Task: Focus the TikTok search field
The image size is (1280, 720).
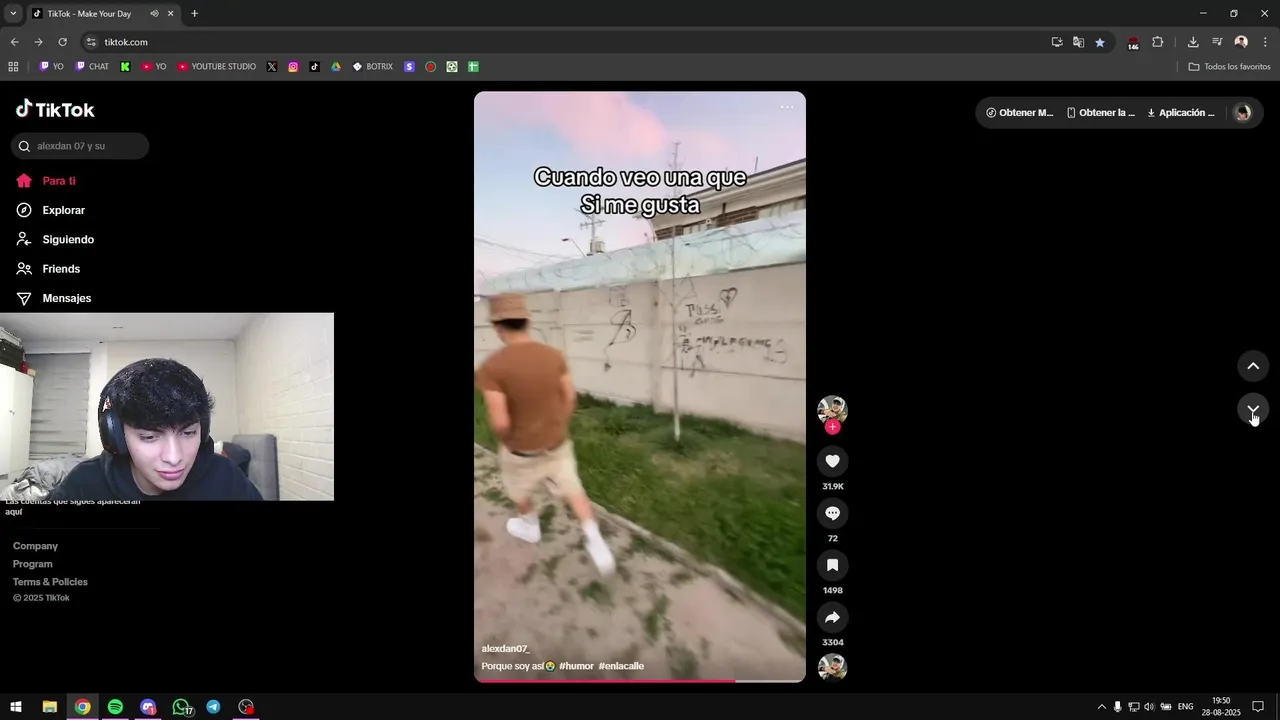Action: pos(80,146)
